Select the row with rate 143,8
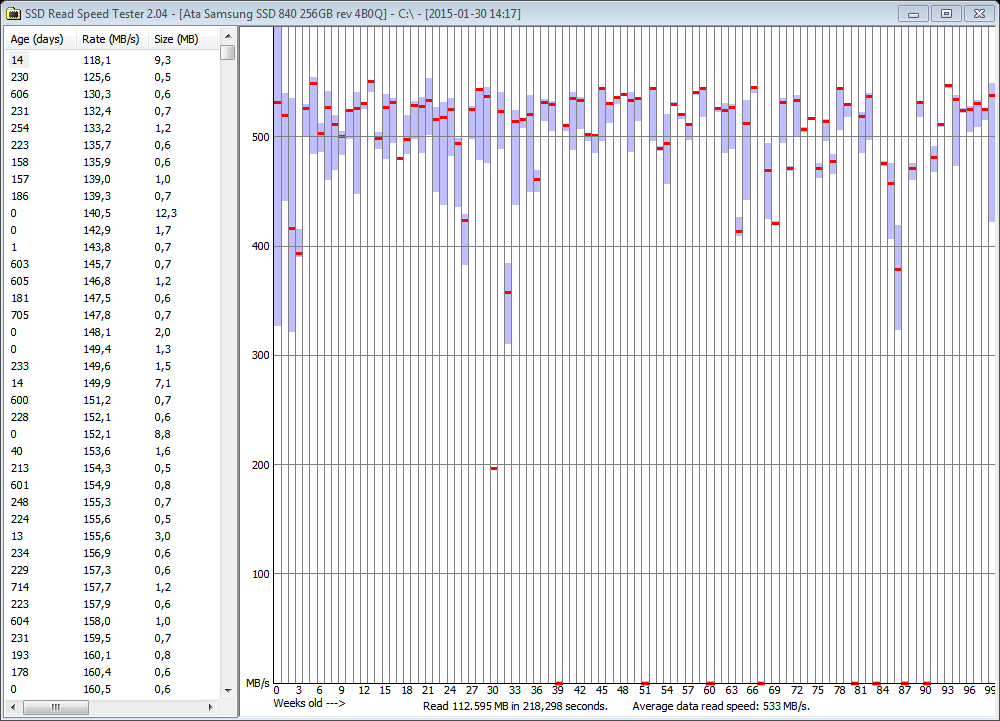1000x721 pixels. point(112,247)
